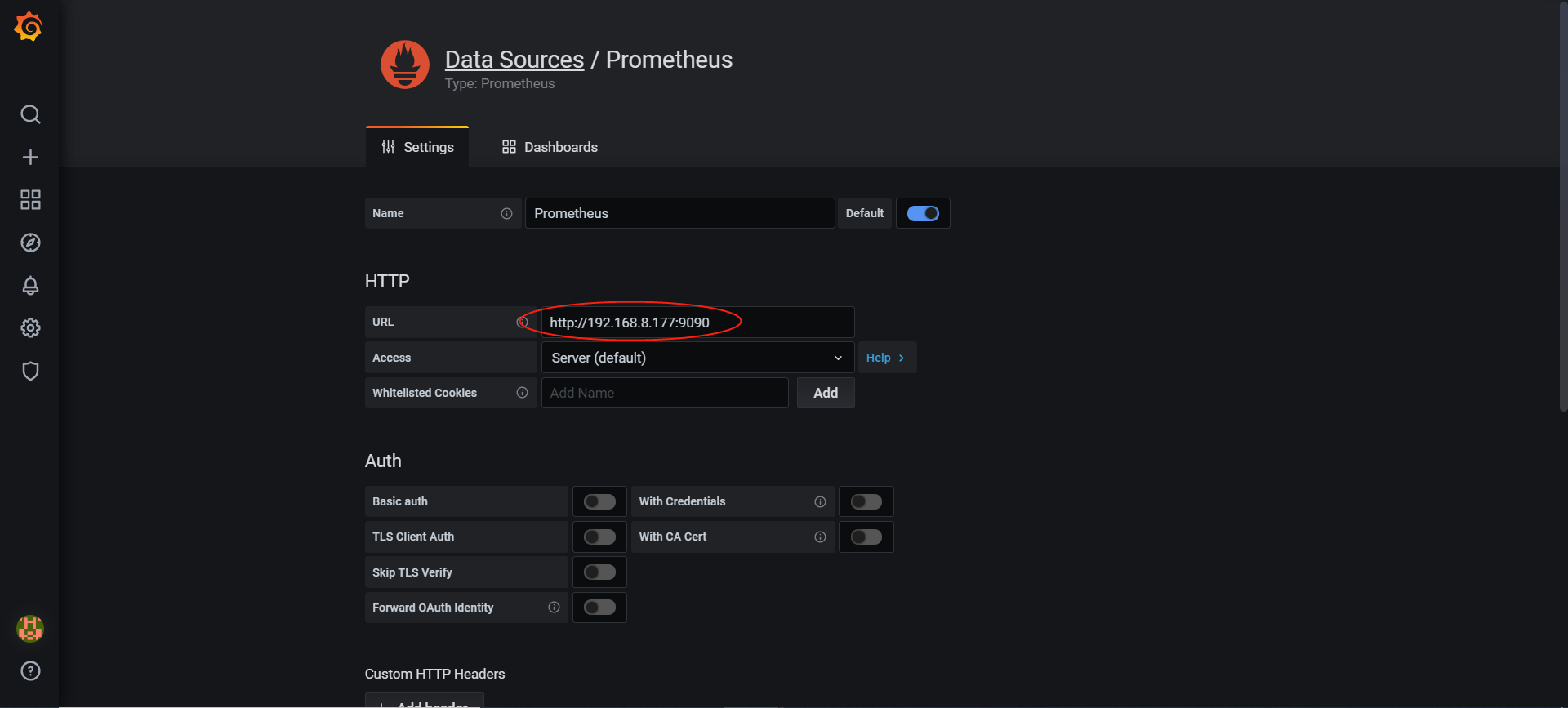Click the Name input with Prometheus

coord(679,213)
